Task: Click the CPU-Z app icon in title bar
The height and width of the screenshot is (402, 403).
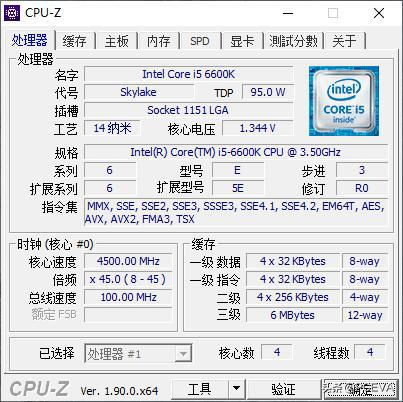Action: coord(12,13)
